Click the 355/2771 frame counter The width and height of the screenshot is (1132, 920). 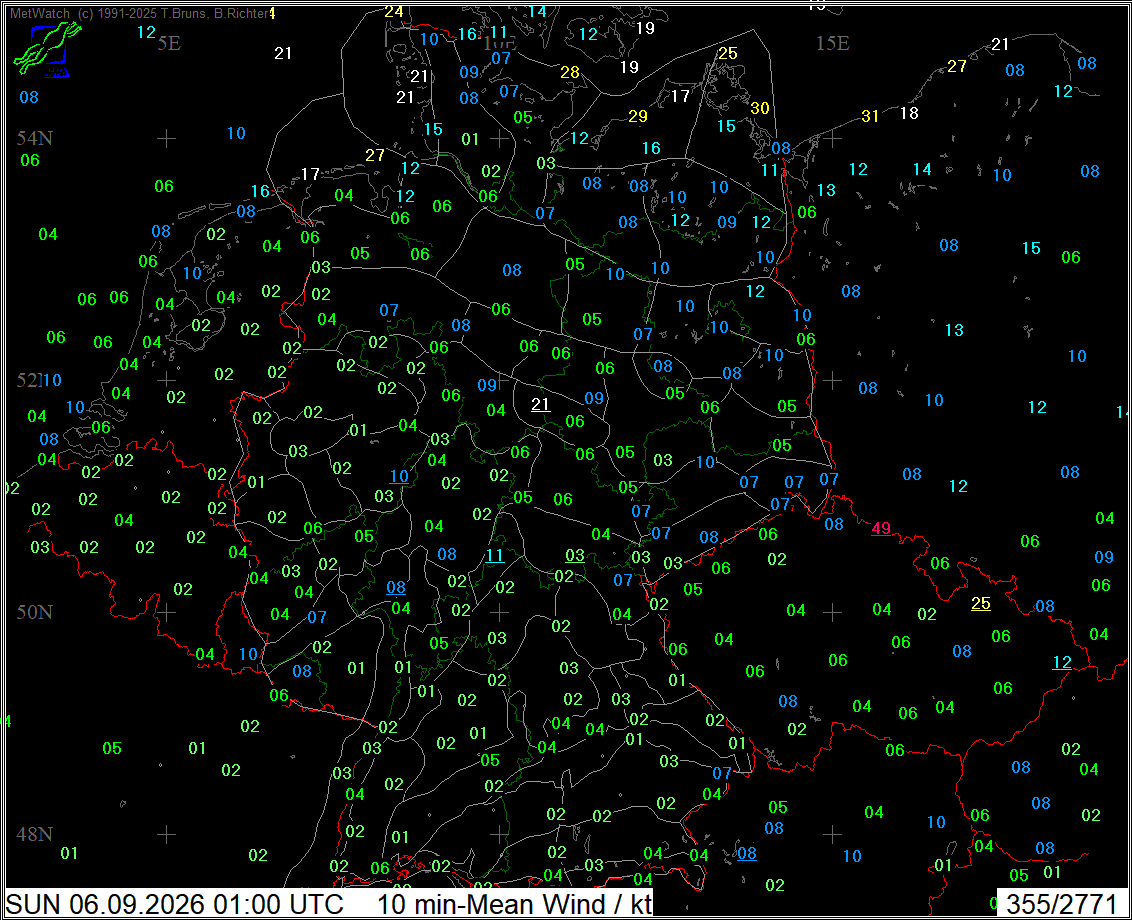click(x=1062, y=904)
